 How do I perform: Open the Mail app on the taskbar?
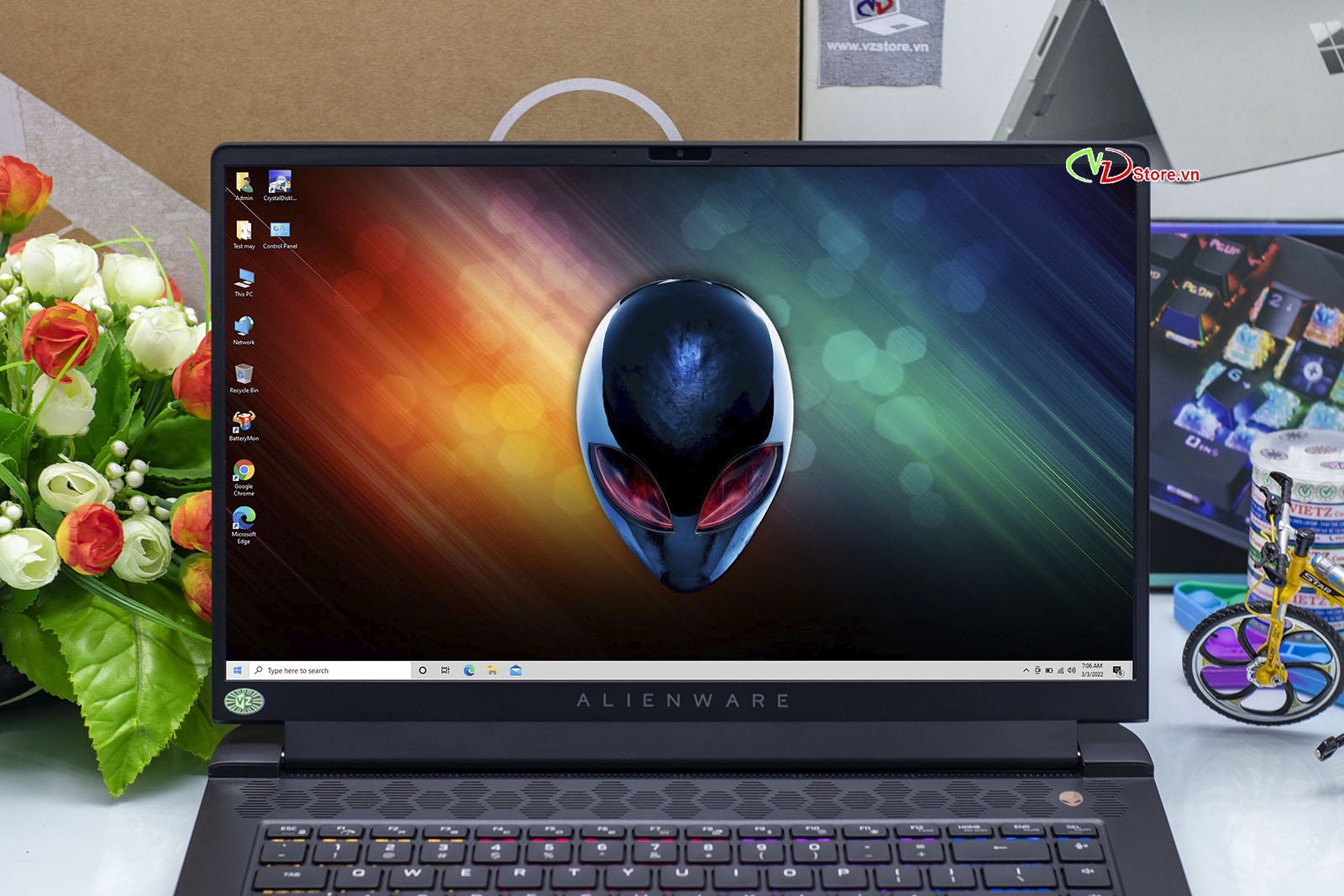point(516,670)
